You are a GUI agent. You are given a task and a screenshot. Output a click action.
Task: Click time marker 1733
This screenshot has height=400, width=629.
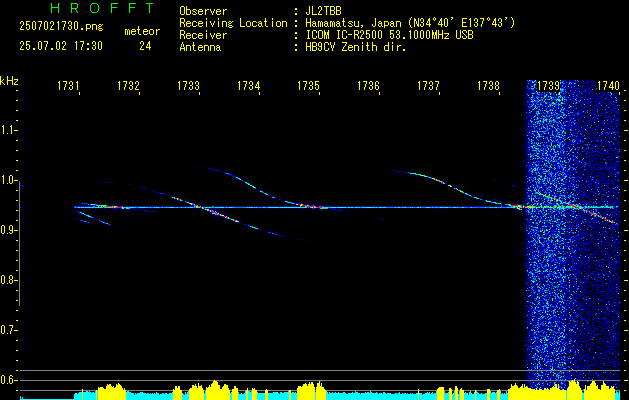click(x=188, y=86)
